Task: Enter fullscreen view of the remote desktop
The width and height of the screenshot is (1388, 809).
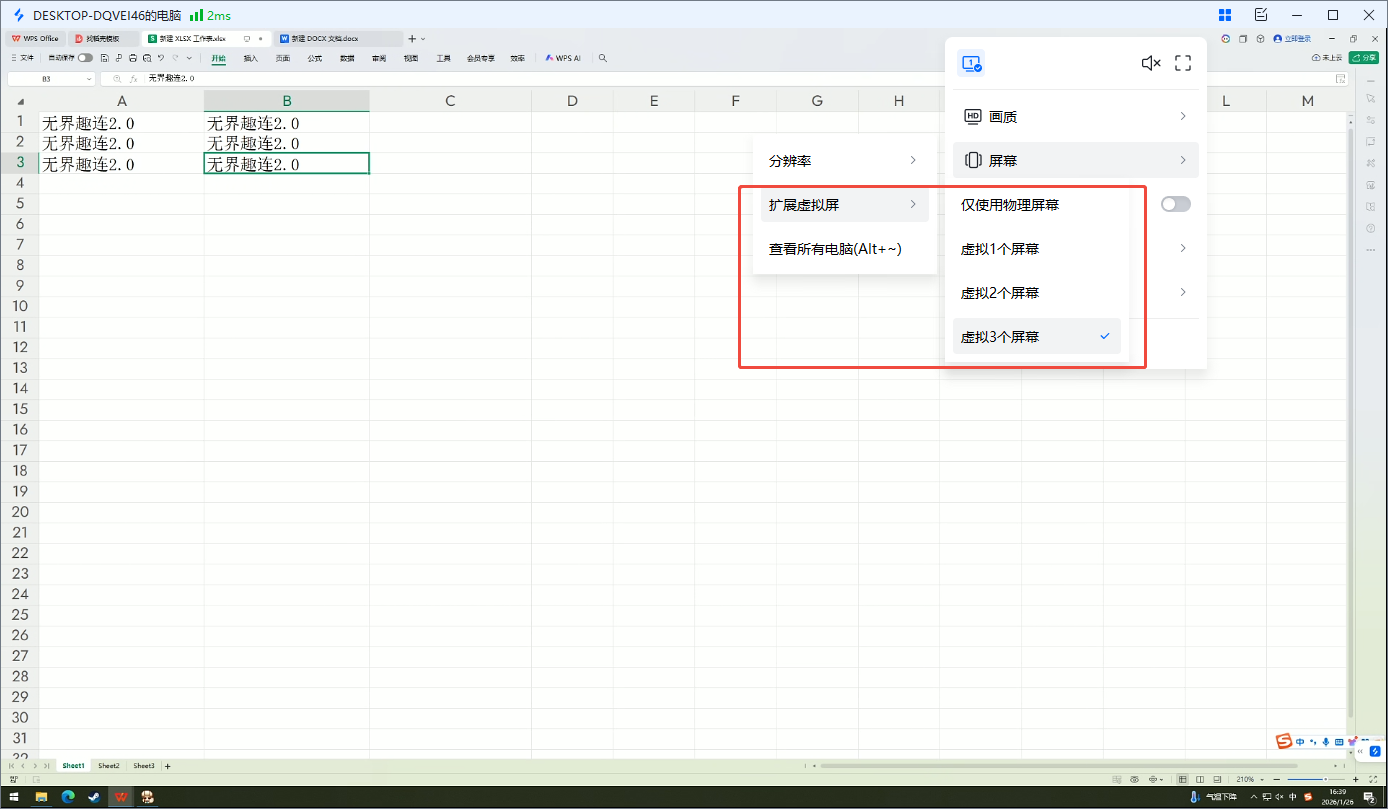Action: [x=1183, y=62]
